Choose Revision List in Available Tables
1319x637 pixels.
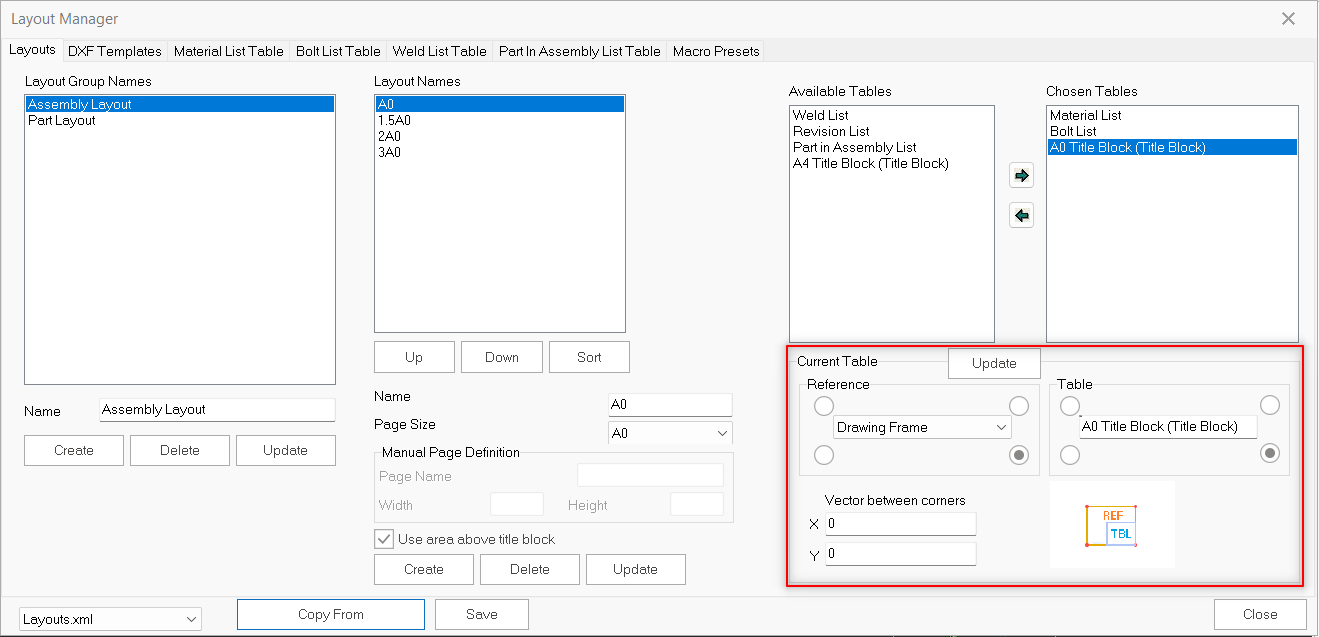coord(831,131)
